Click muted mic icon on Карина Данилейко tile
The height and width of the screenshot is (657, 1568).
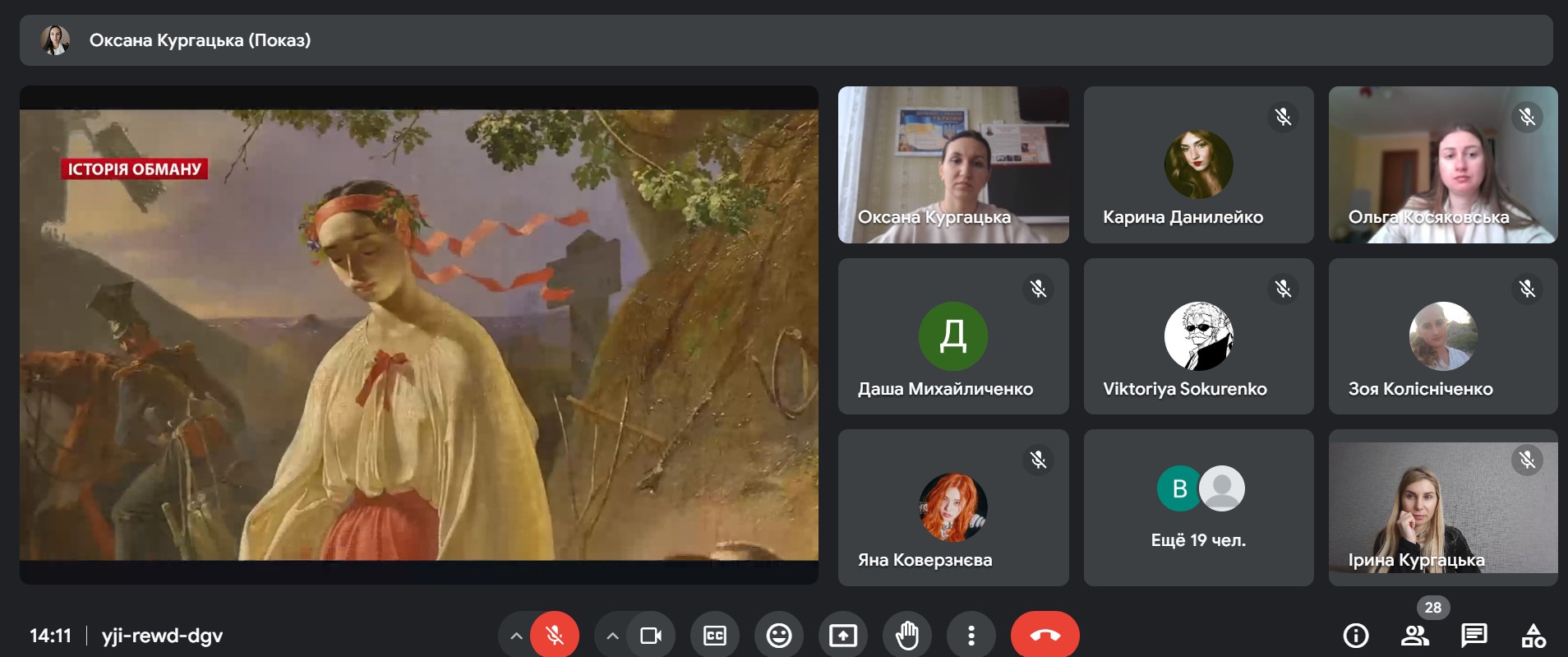tap(1283, 117)
